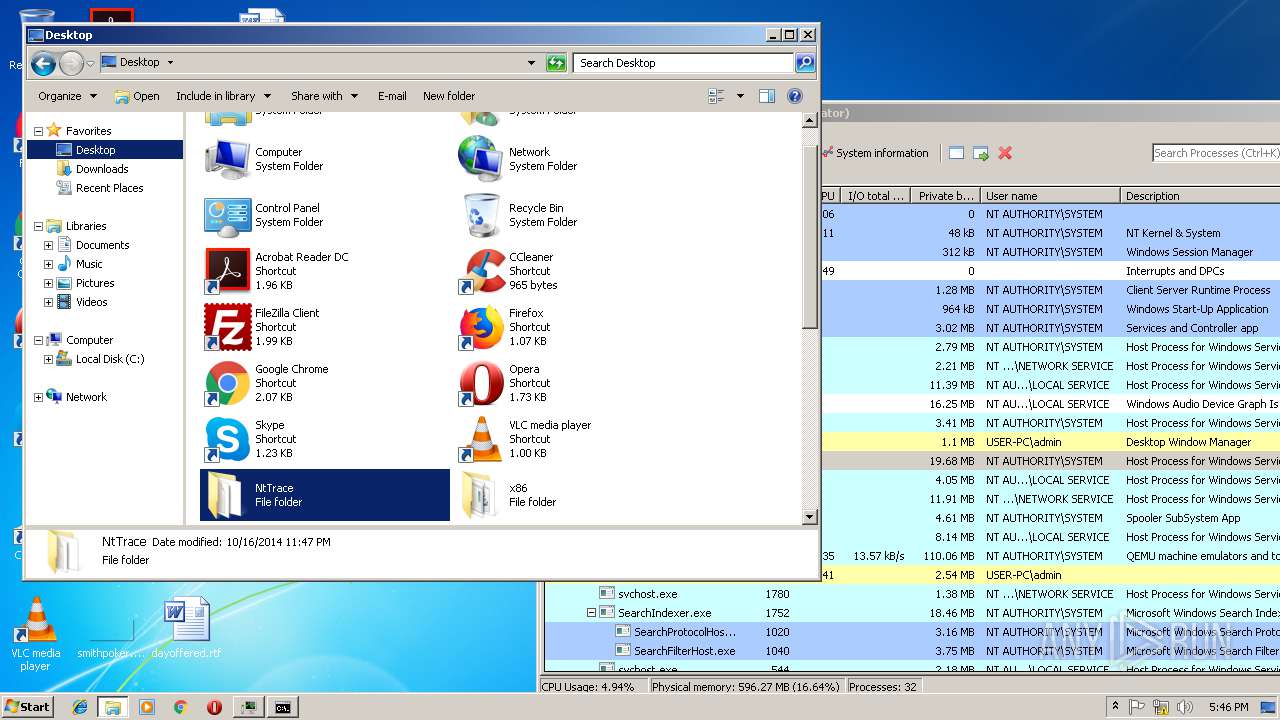Open Windows Media Player from taskbar
Image resolution: width=1280 pixels, height=720 pixels.
coord(147,707)
